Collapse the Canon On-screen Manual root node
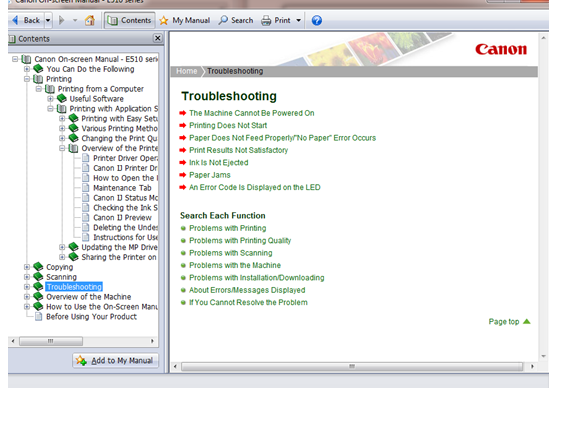Image resolution: width=577 pixels, height=423 pixels. (15, 59)
